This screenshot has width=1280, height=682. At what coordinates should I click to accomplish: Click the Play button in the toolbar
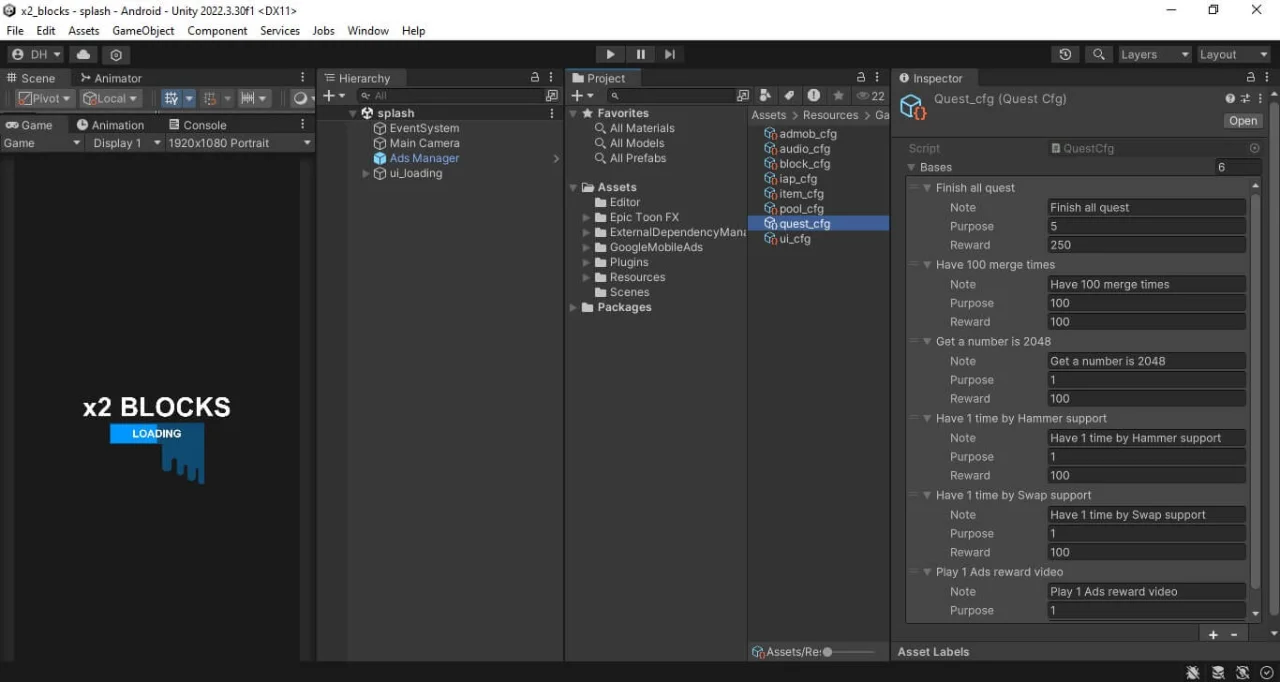pos(610,54)
